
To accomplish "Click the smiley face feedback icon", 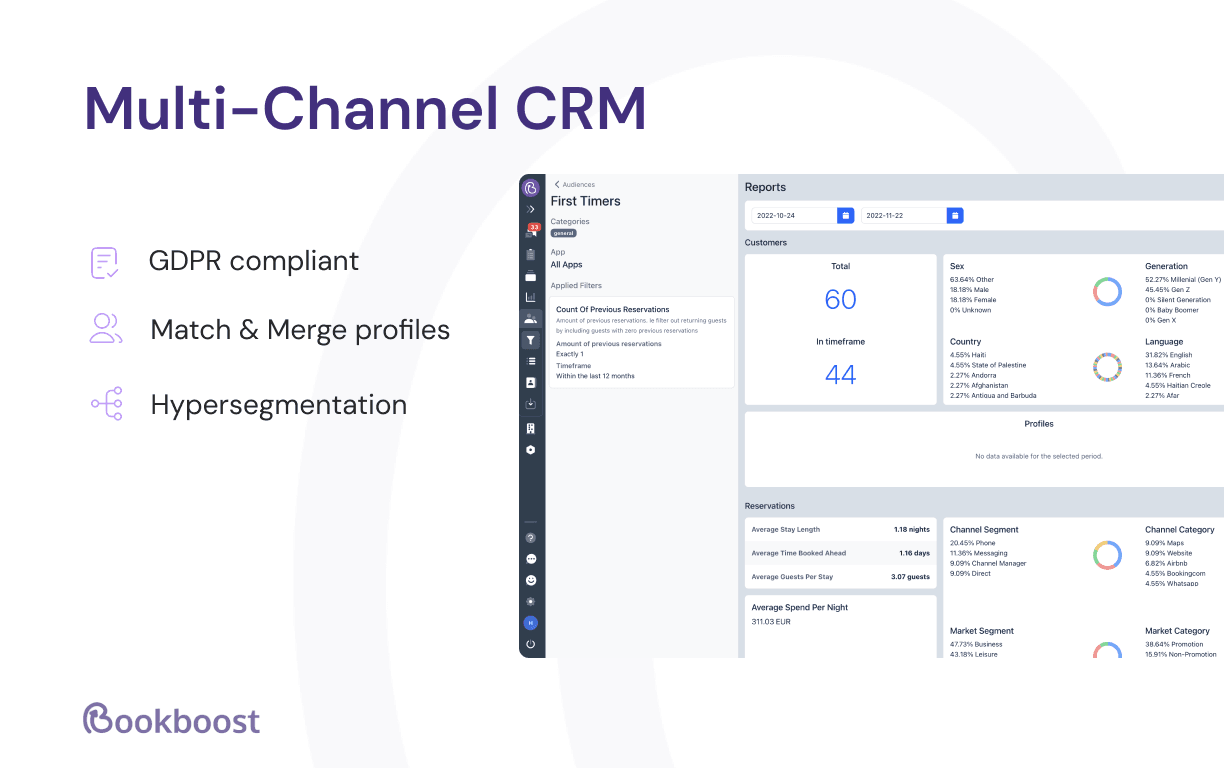I will 531,580.
